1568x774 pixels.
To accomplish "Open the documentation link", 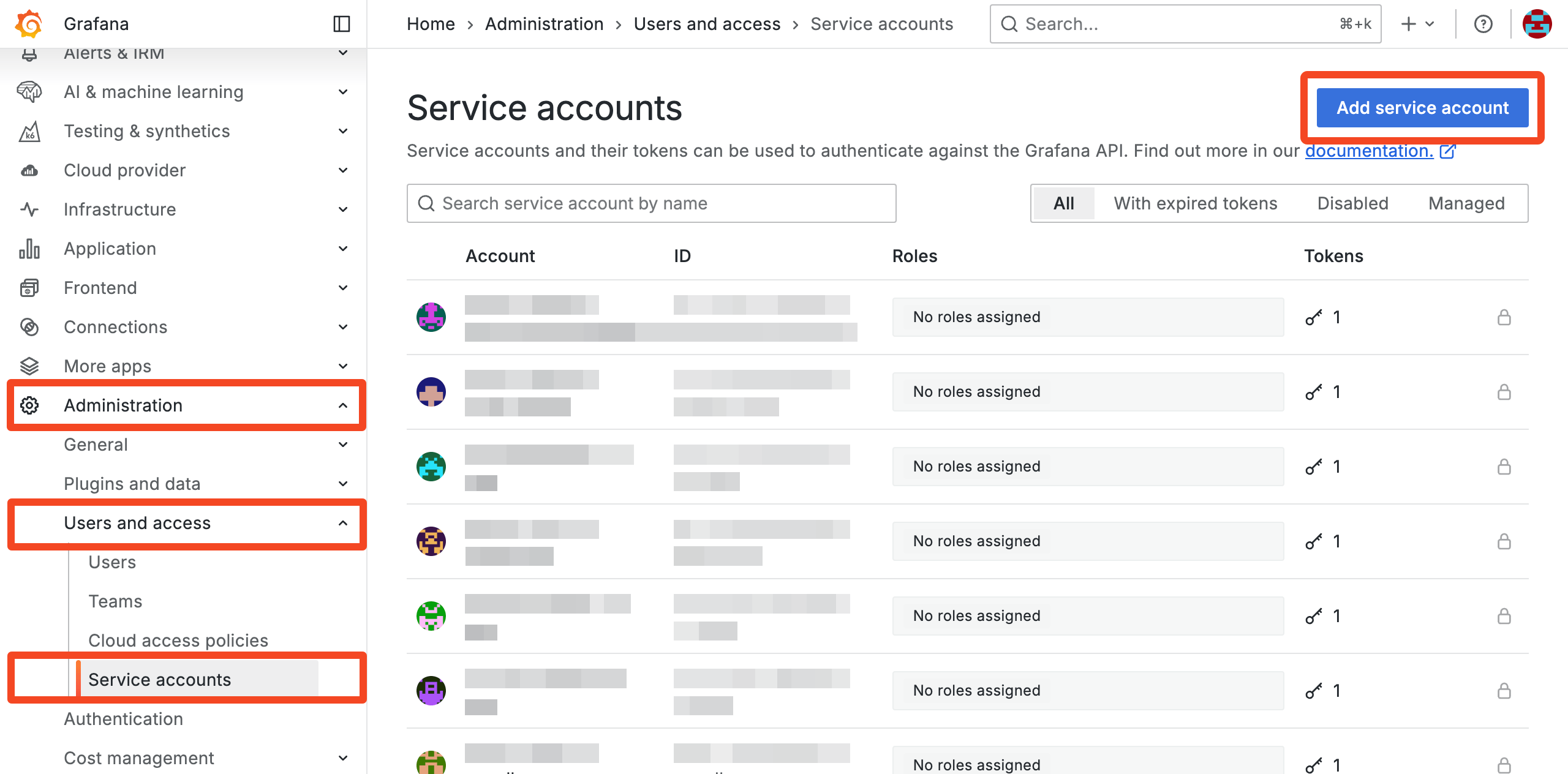I will 1369,151.
